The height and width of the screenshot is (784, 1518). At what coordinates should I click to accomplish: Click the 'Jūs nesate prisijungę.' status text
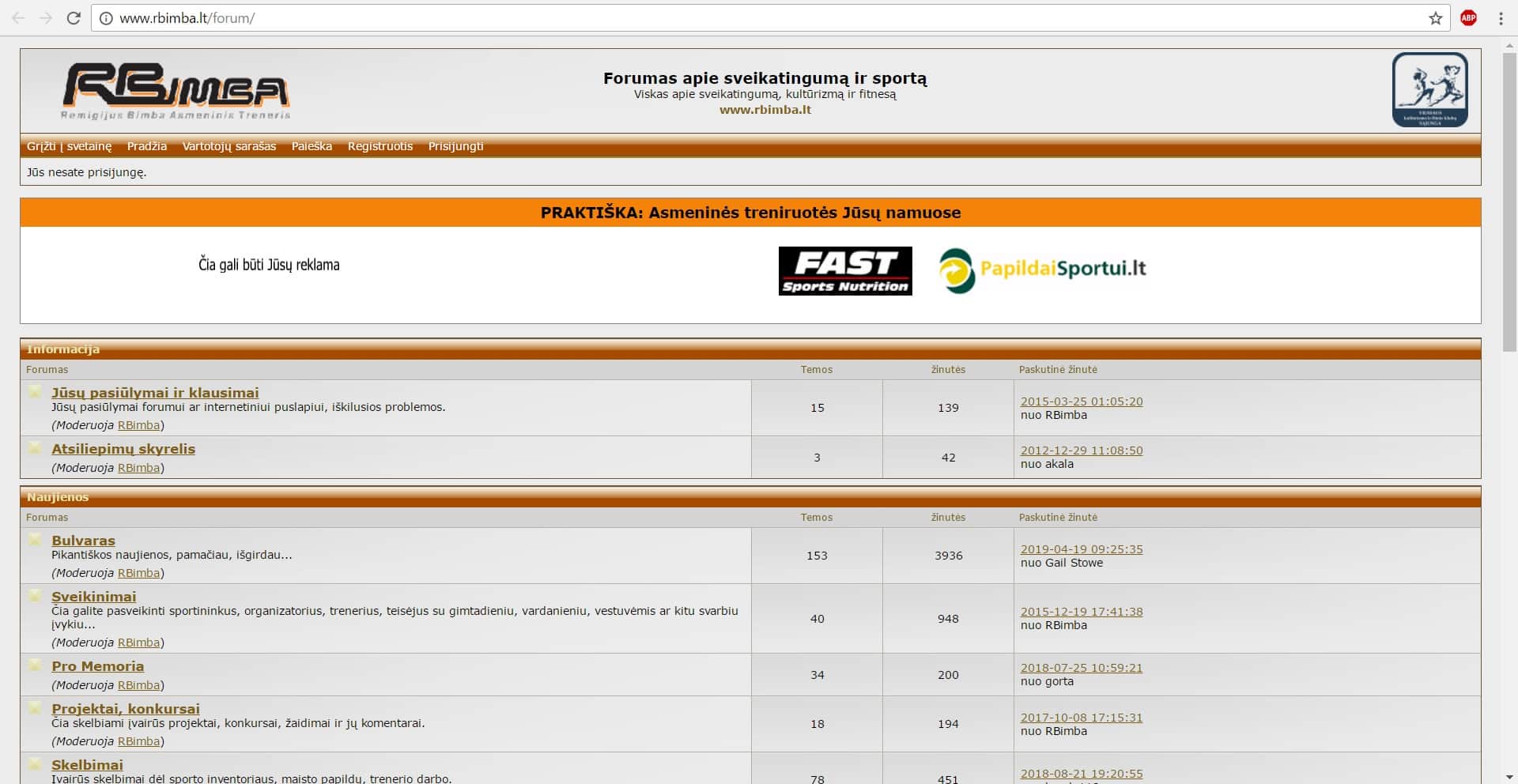pyautogui.click(x=87, y=172)
